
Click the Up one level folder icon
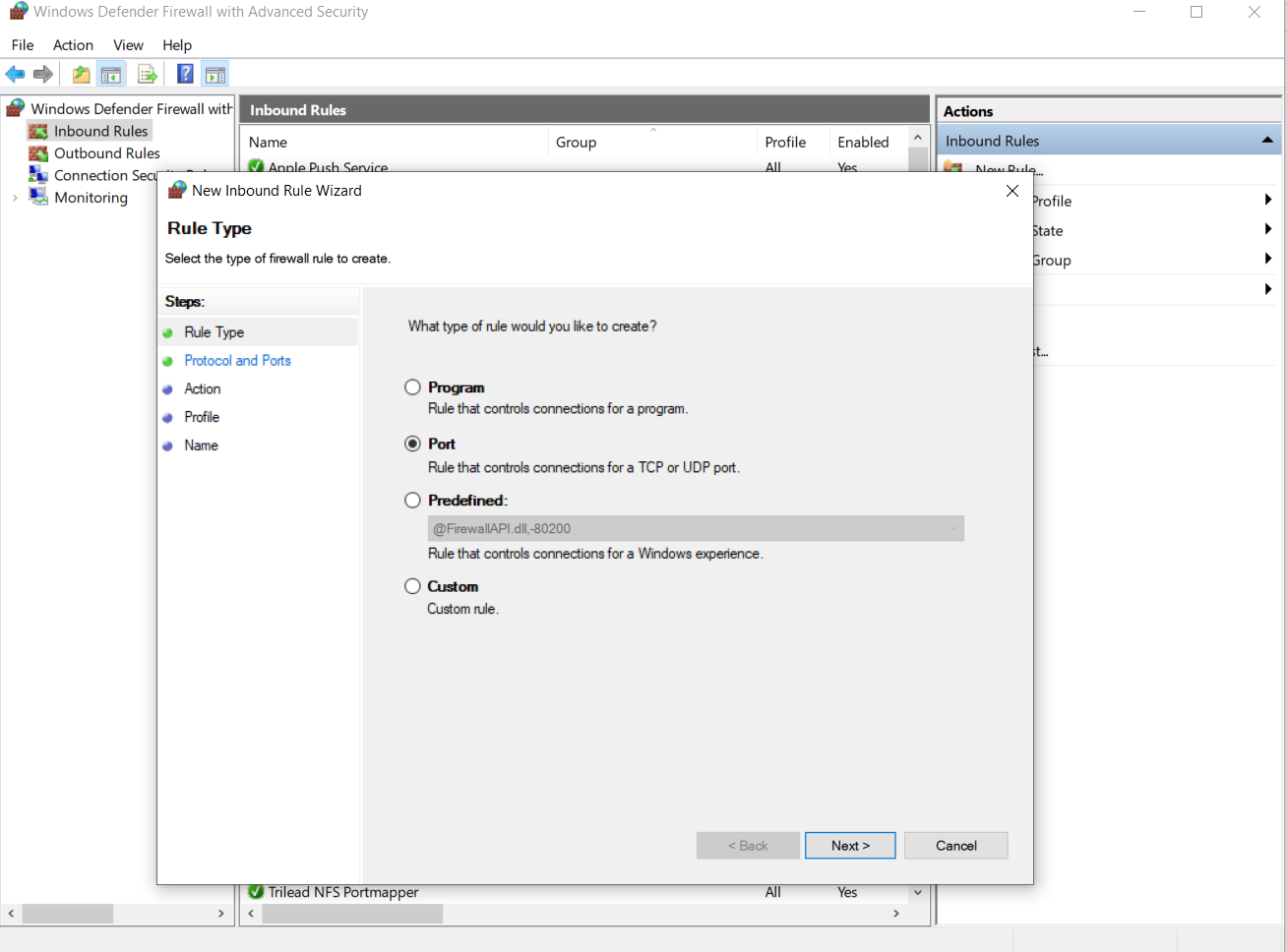click(81, 75)
